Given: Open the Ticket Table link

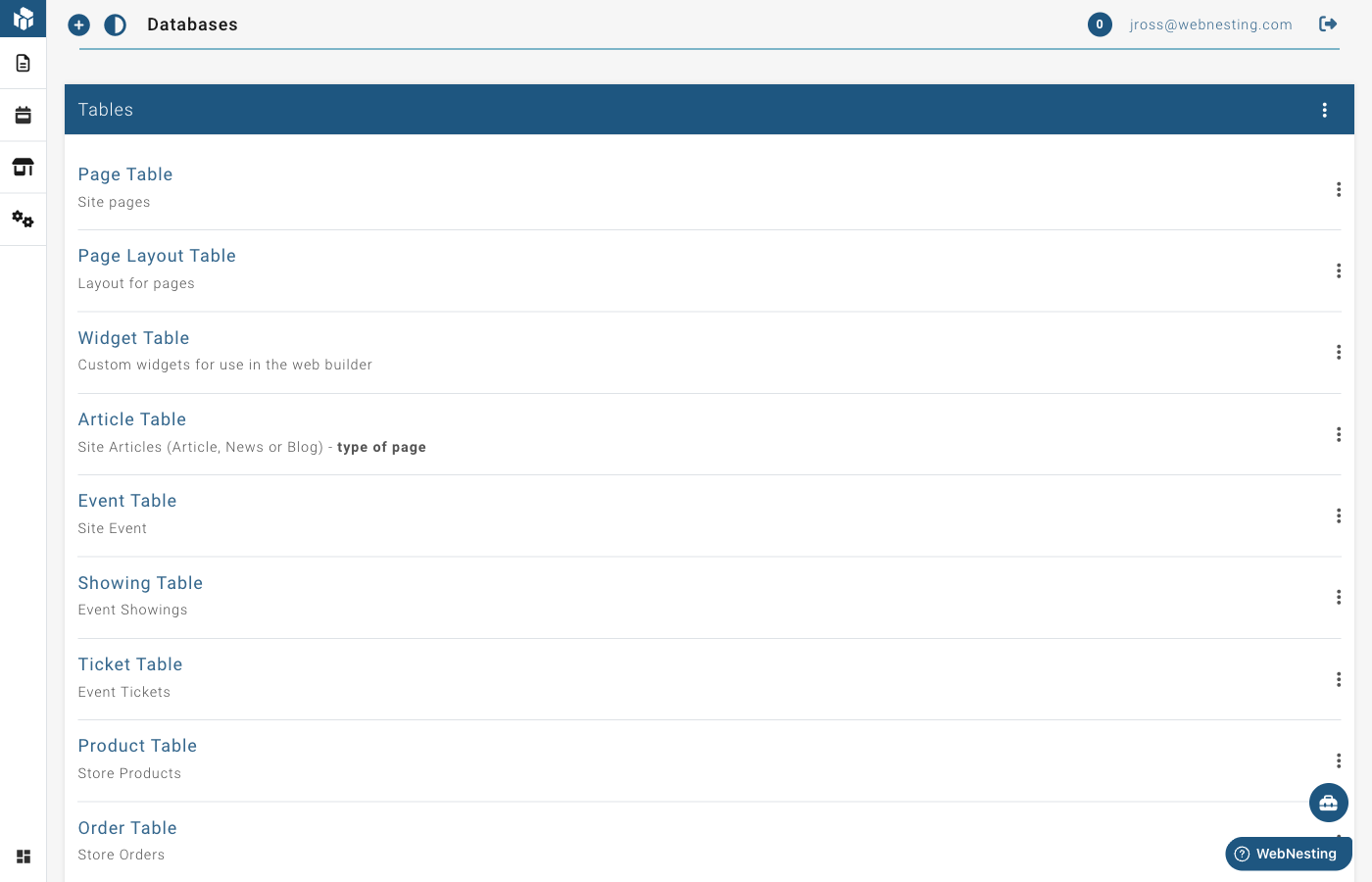Looking at the screenshot, I should (129, 664).
